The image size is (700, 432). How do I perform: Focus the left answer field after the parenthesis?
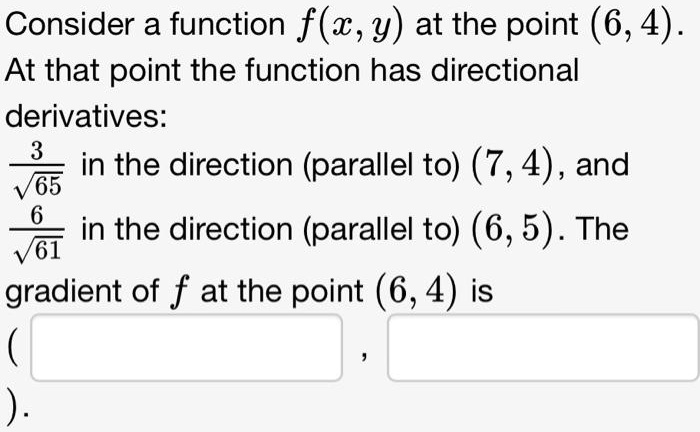187,348
